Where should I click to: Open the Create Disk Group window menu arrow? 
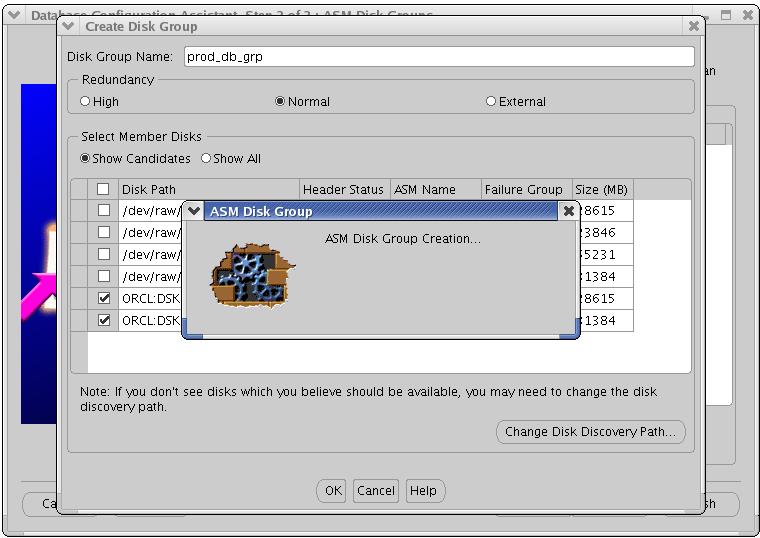click(68, 26)
